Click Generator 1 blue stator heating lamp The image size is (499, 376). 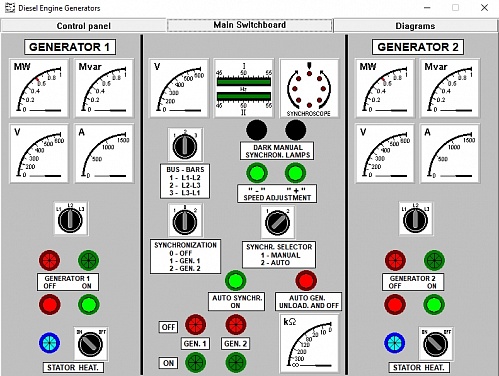pos(50,343)
